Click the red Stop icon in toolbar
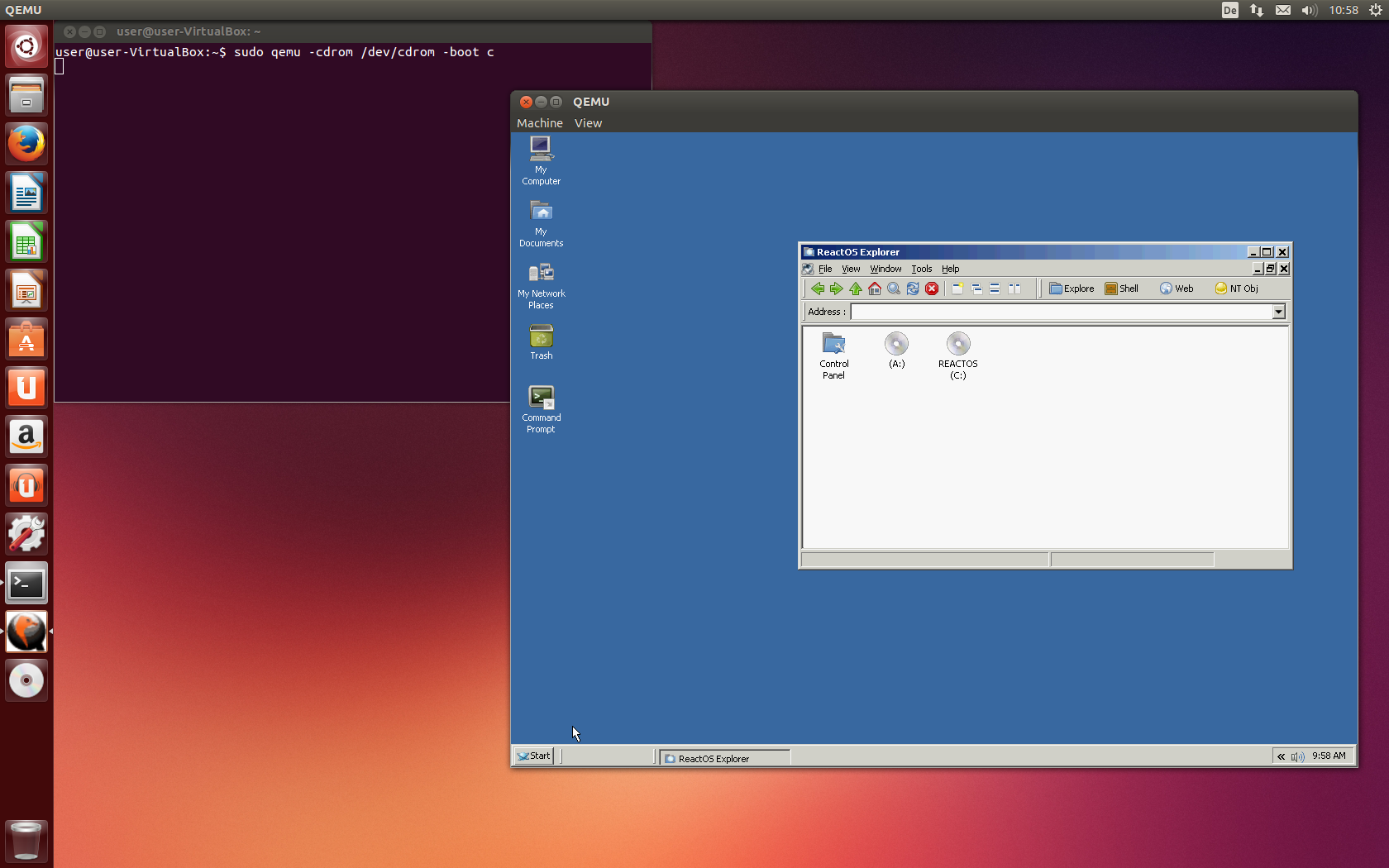 click(x=932, y=289)
